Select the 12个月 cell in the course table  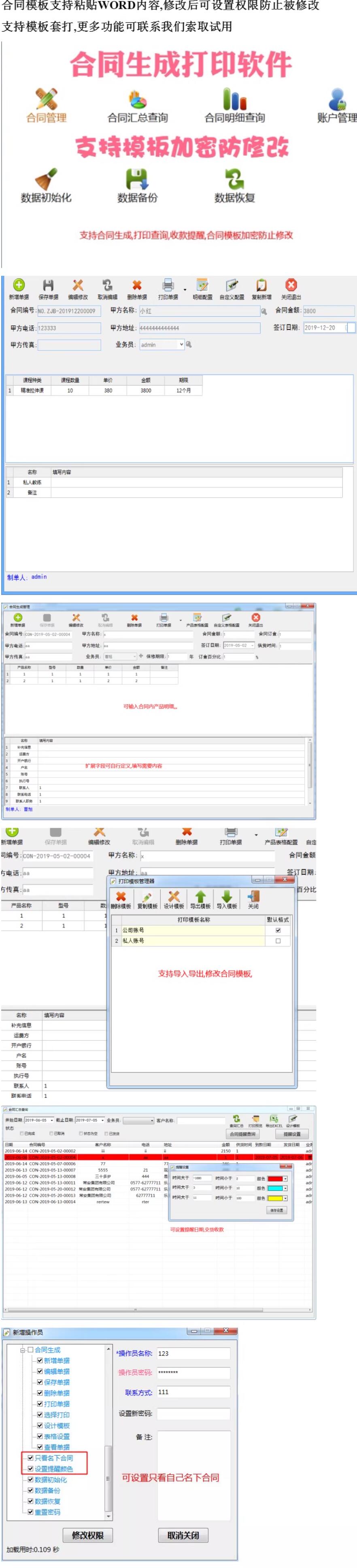(184, 391)
